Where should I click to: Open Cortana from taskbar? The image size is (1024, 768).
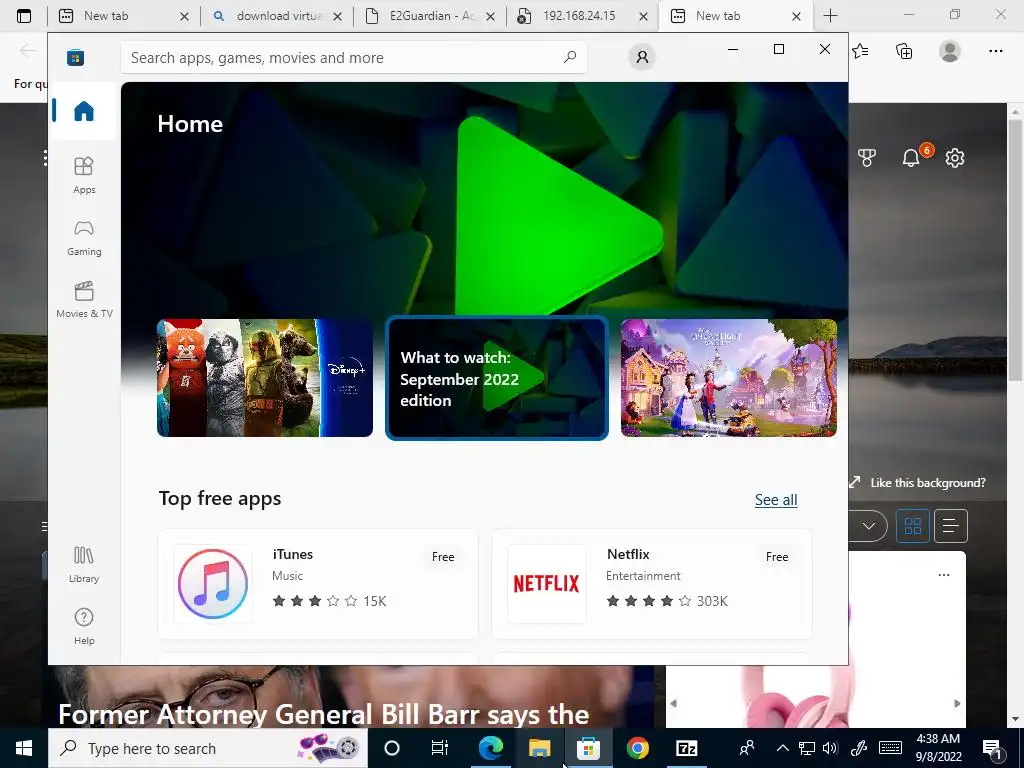(391, 748)
